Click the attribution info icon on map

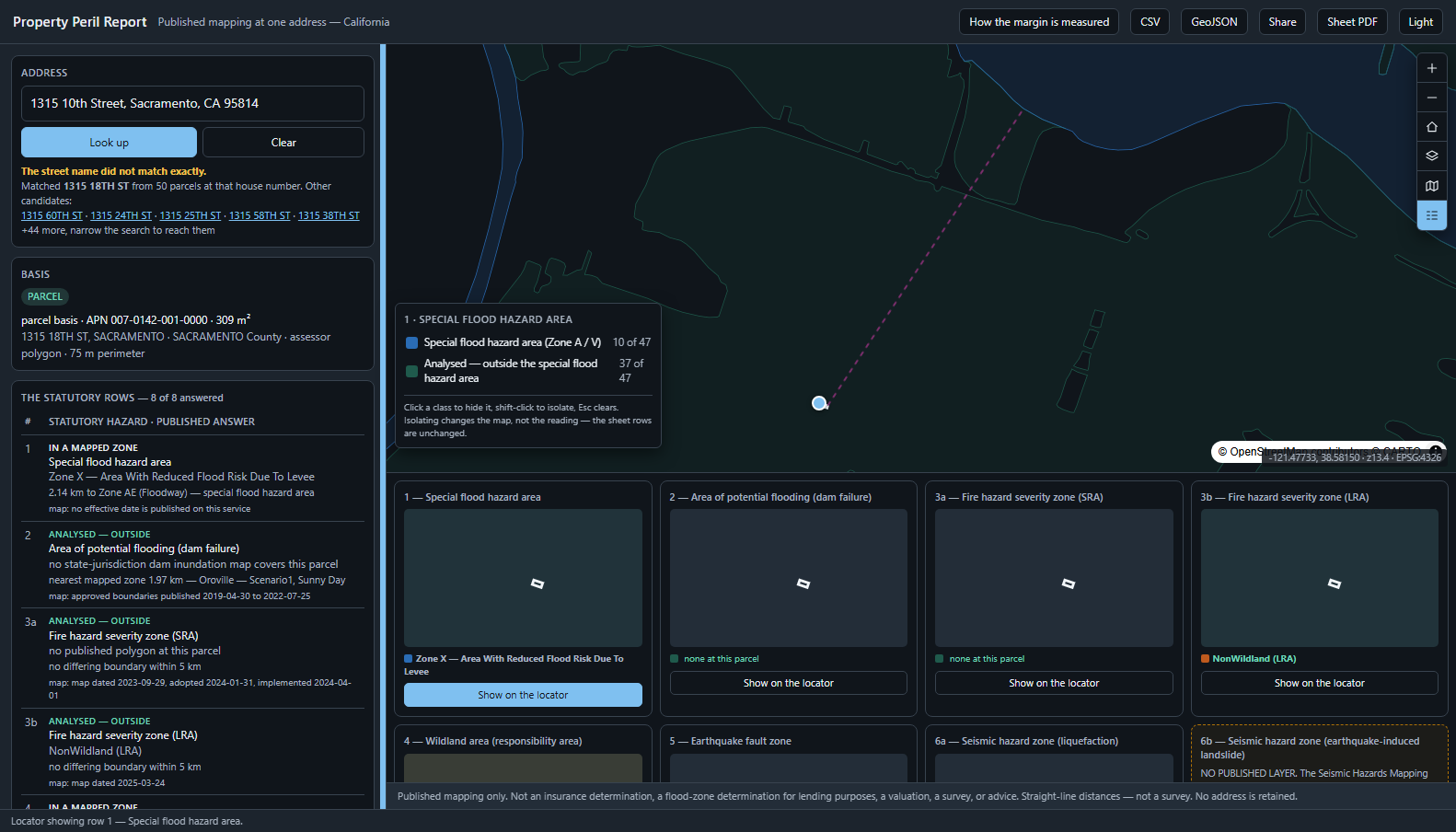(1436, 450)
